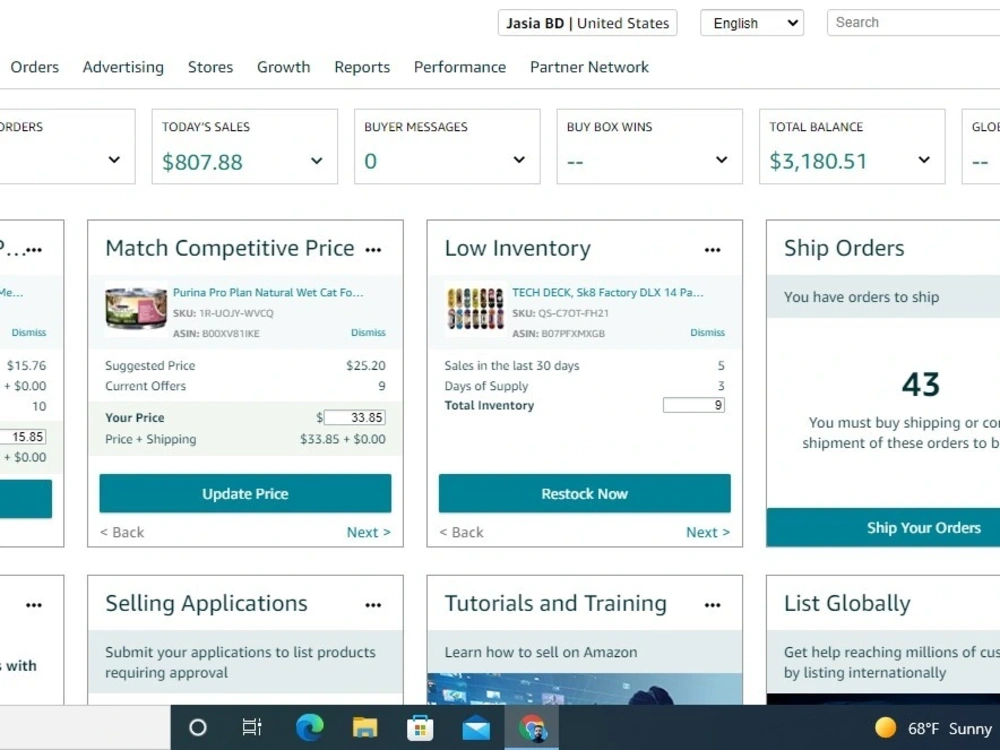The width and height of the screenshot is (1000, 750).
Task: Open File Explorer from taskbar
Action: pos(365,727)
